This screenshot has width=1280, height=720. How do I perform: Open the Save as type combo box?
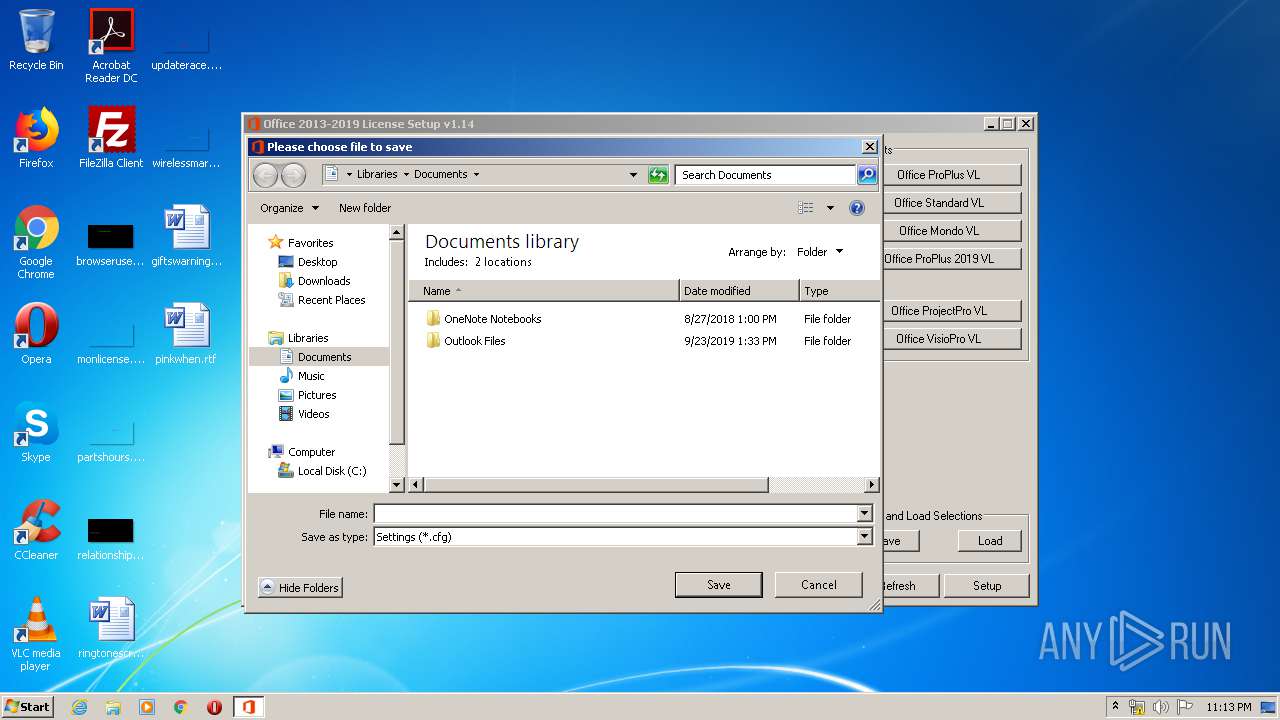pyautogui.click(x=623, y=537)
